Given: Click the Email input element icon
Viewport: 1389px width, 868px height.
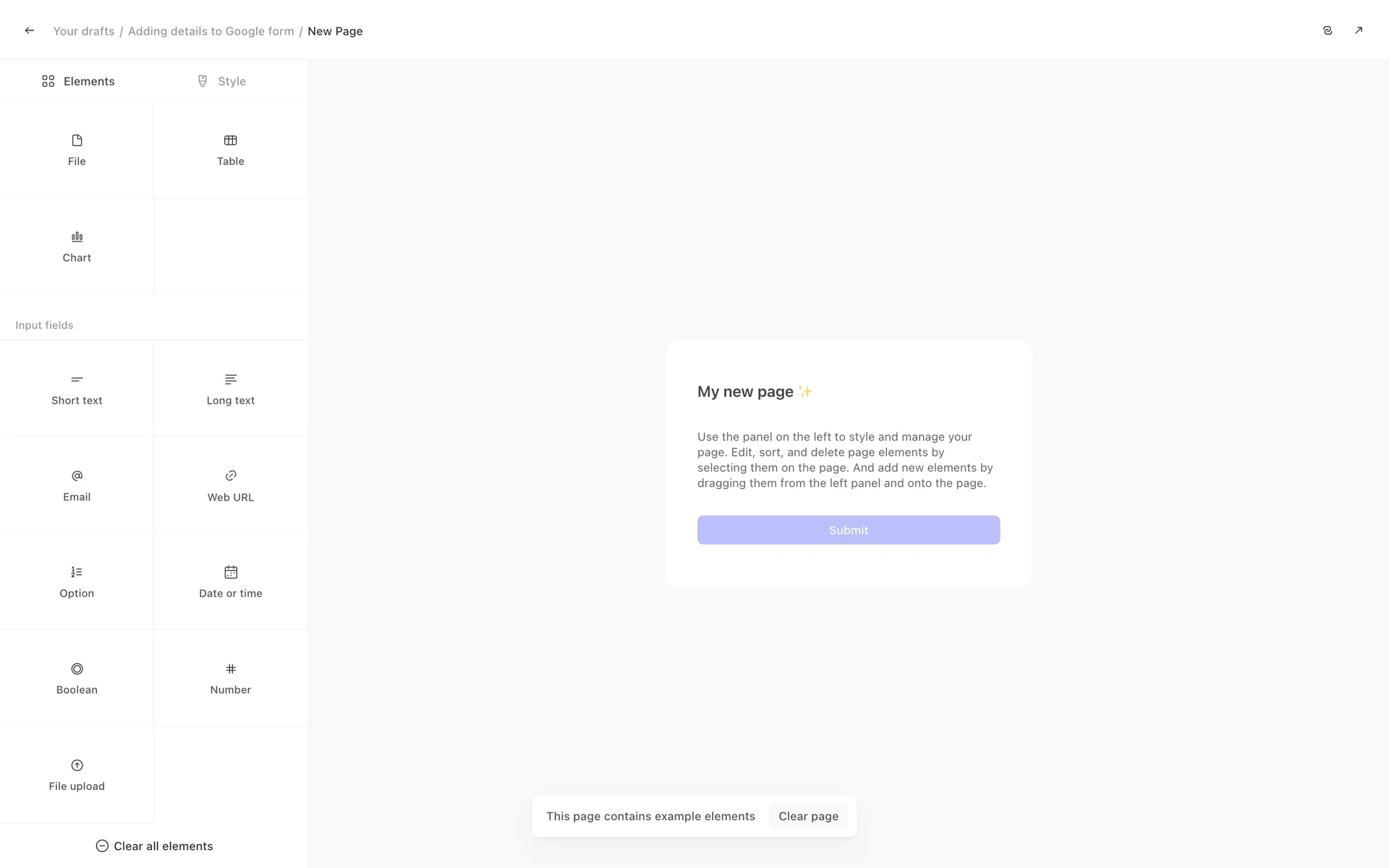Looking at the screenshot, I should coord(77,476).
